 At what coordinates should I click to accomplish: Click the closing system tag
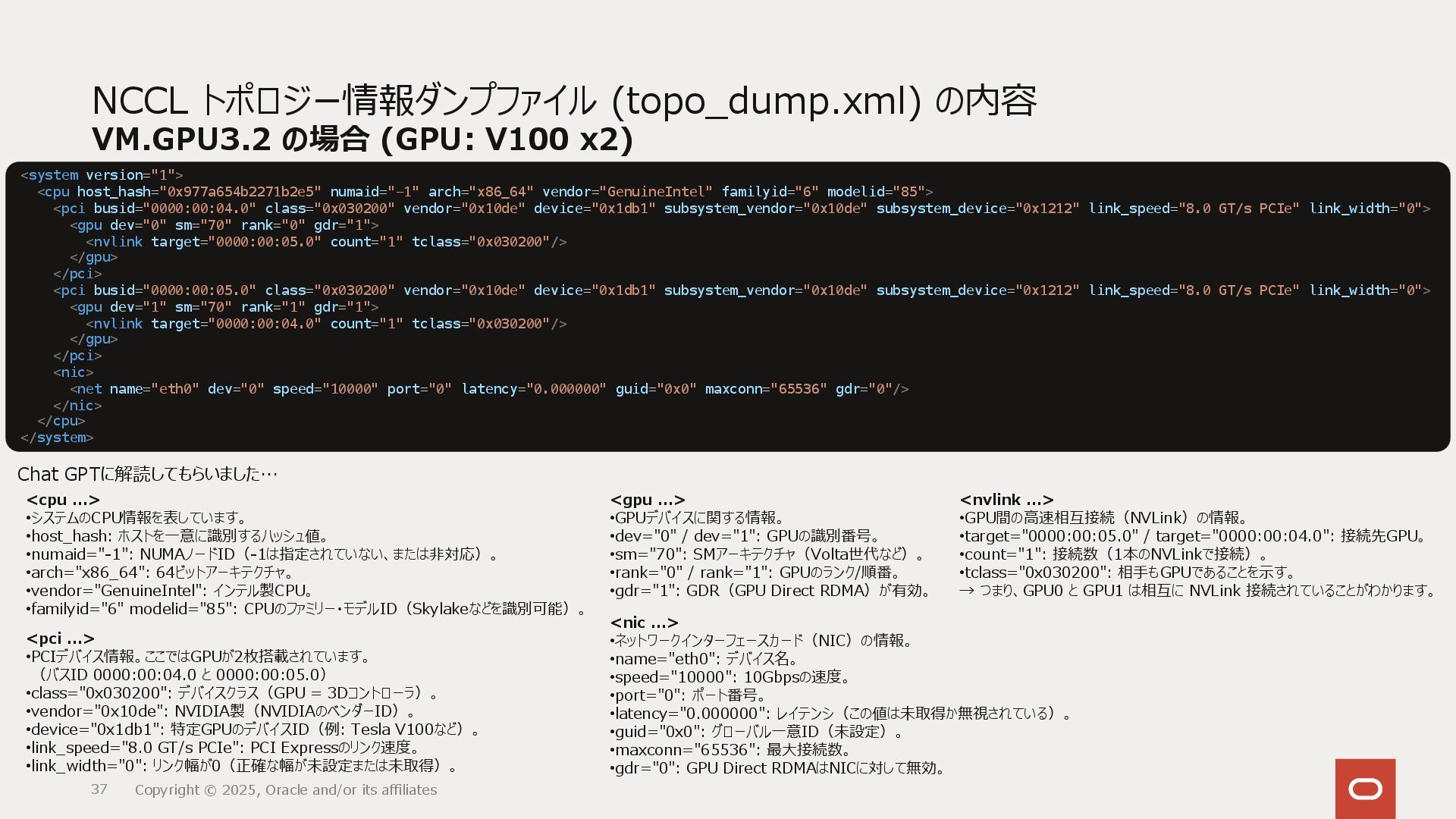click(x=57, y=438)
